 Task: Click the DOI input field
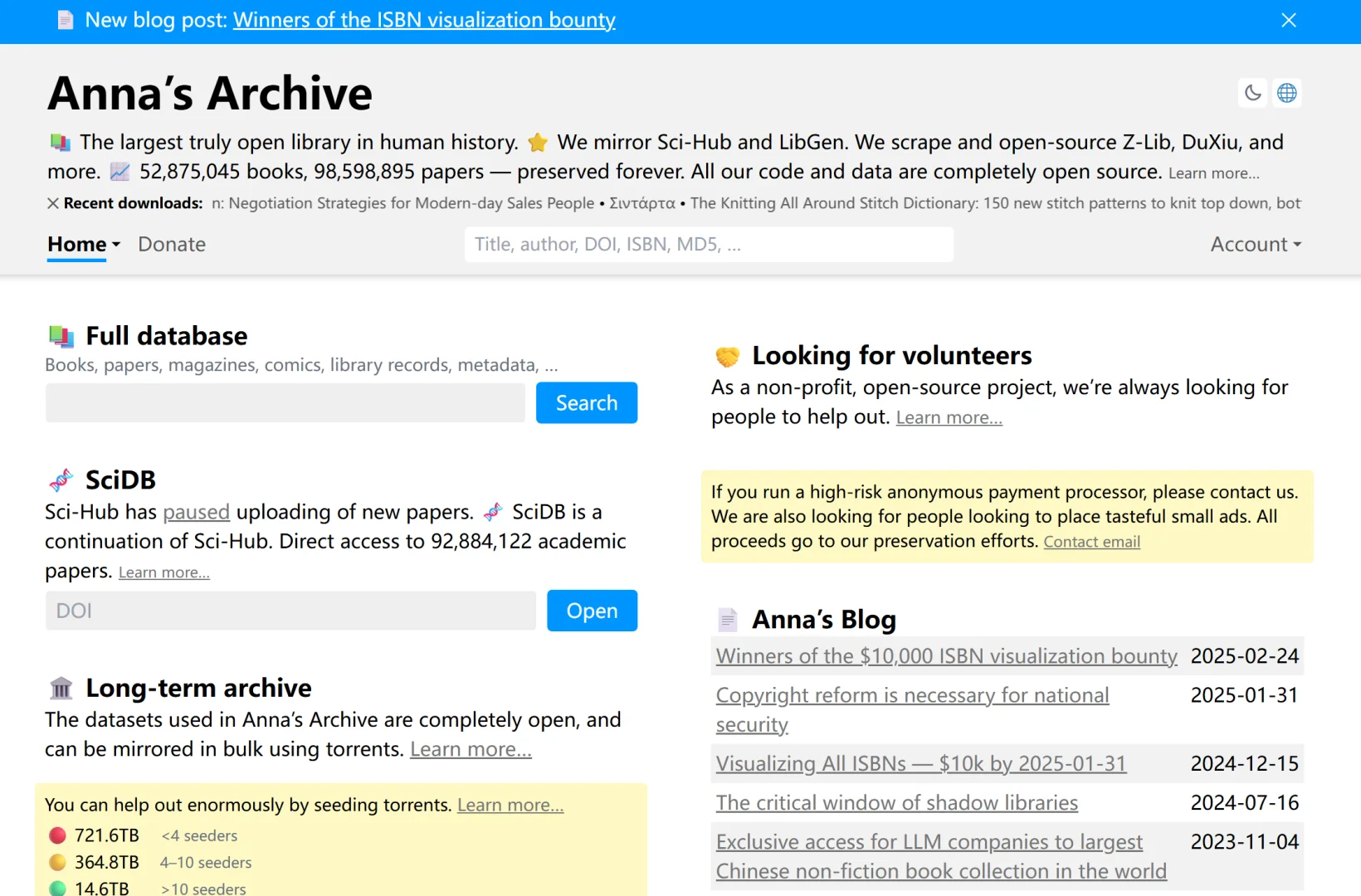pos(290,611)
